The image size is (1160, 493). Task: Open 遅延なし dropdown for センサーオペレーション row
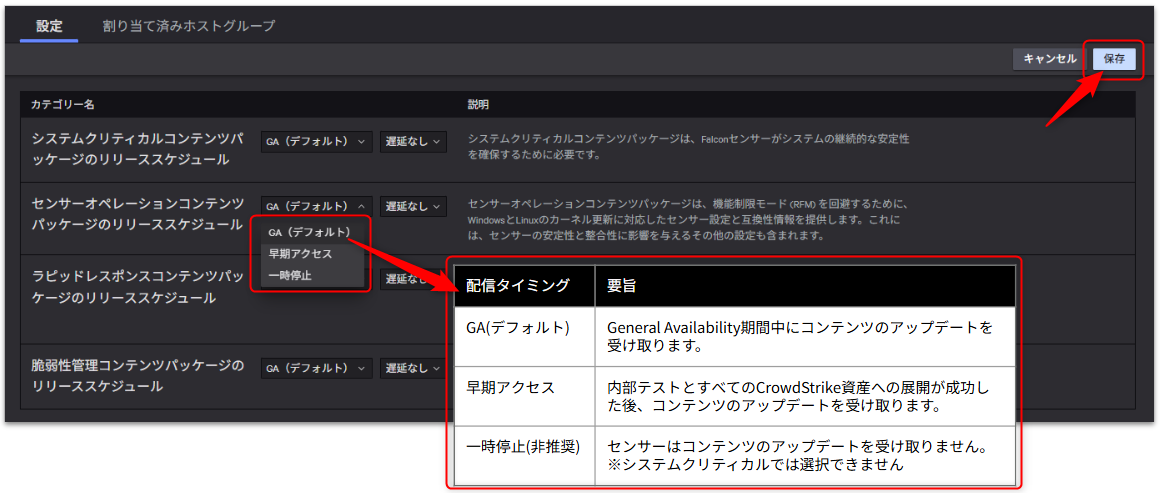coord(413,206)
